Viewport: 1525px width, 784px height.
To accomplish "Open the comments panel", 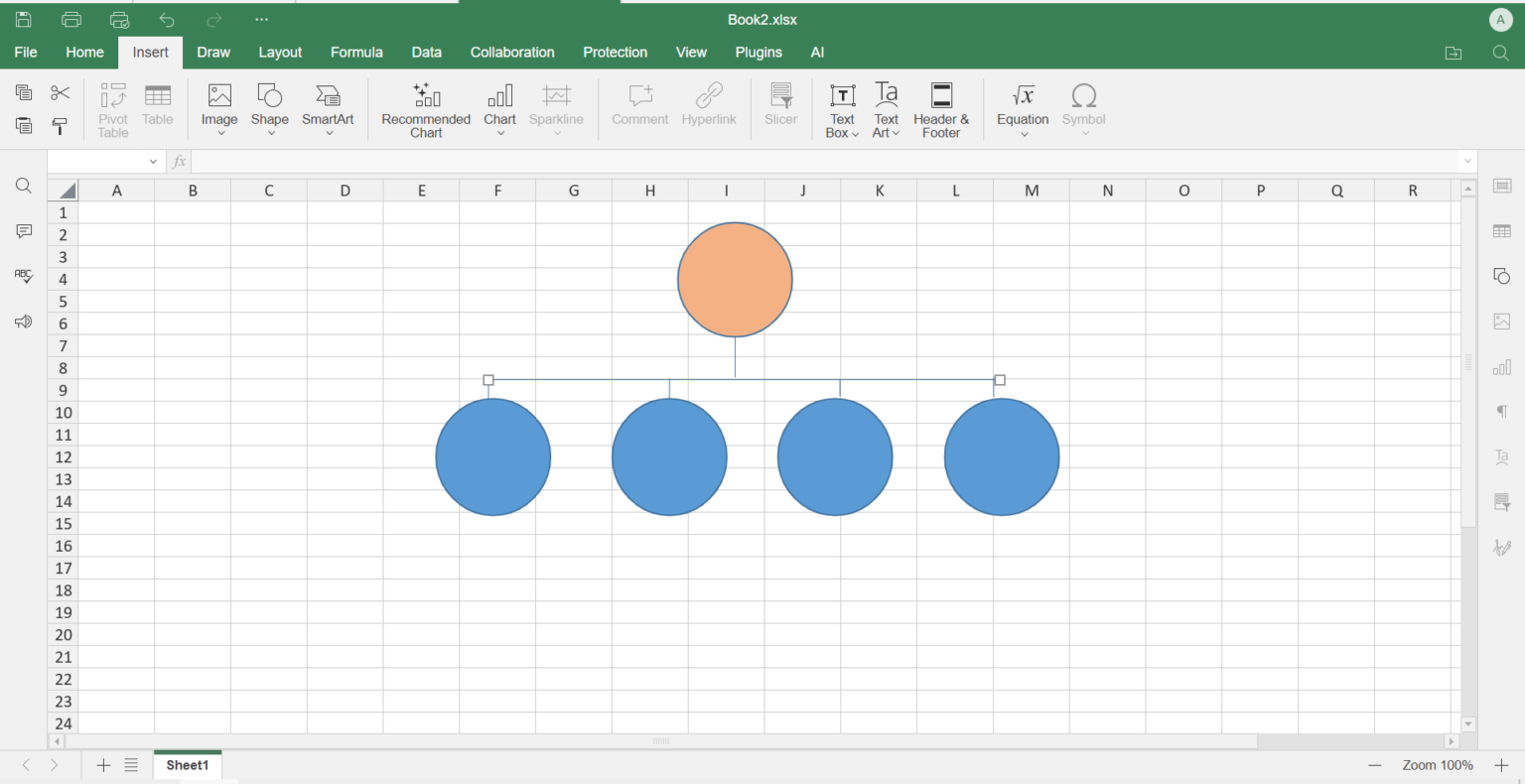I will pos(23,230).
